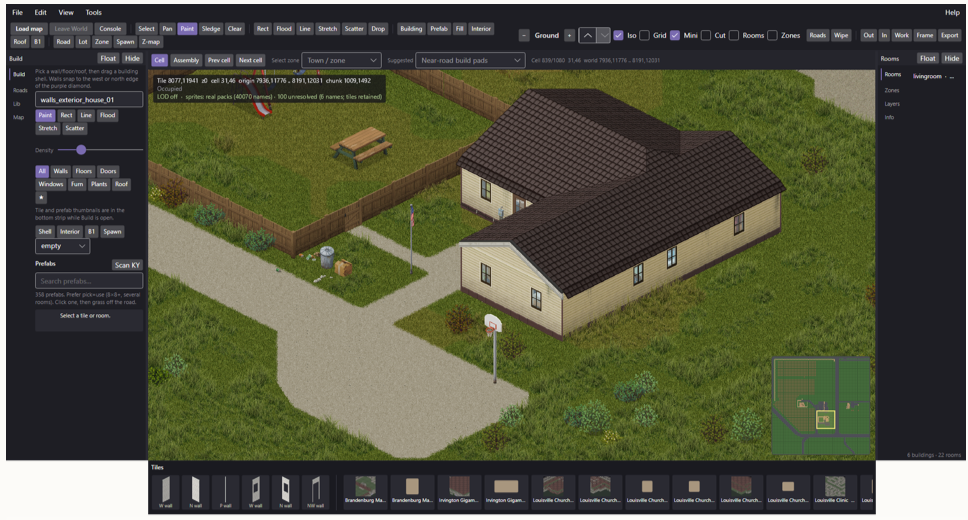Hide the Build panel
Viewport: 968px width, 520px height.
coord(132,58)
